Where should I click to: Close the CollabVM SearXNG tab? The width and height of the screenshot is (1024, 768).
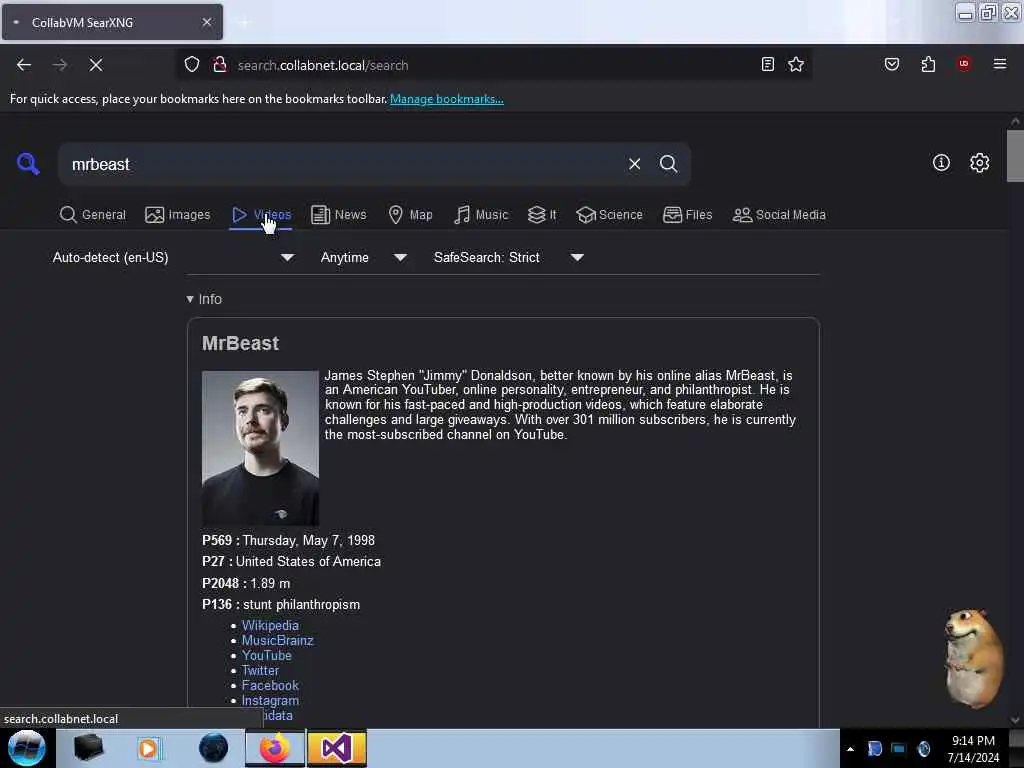(x=207, y=22)
